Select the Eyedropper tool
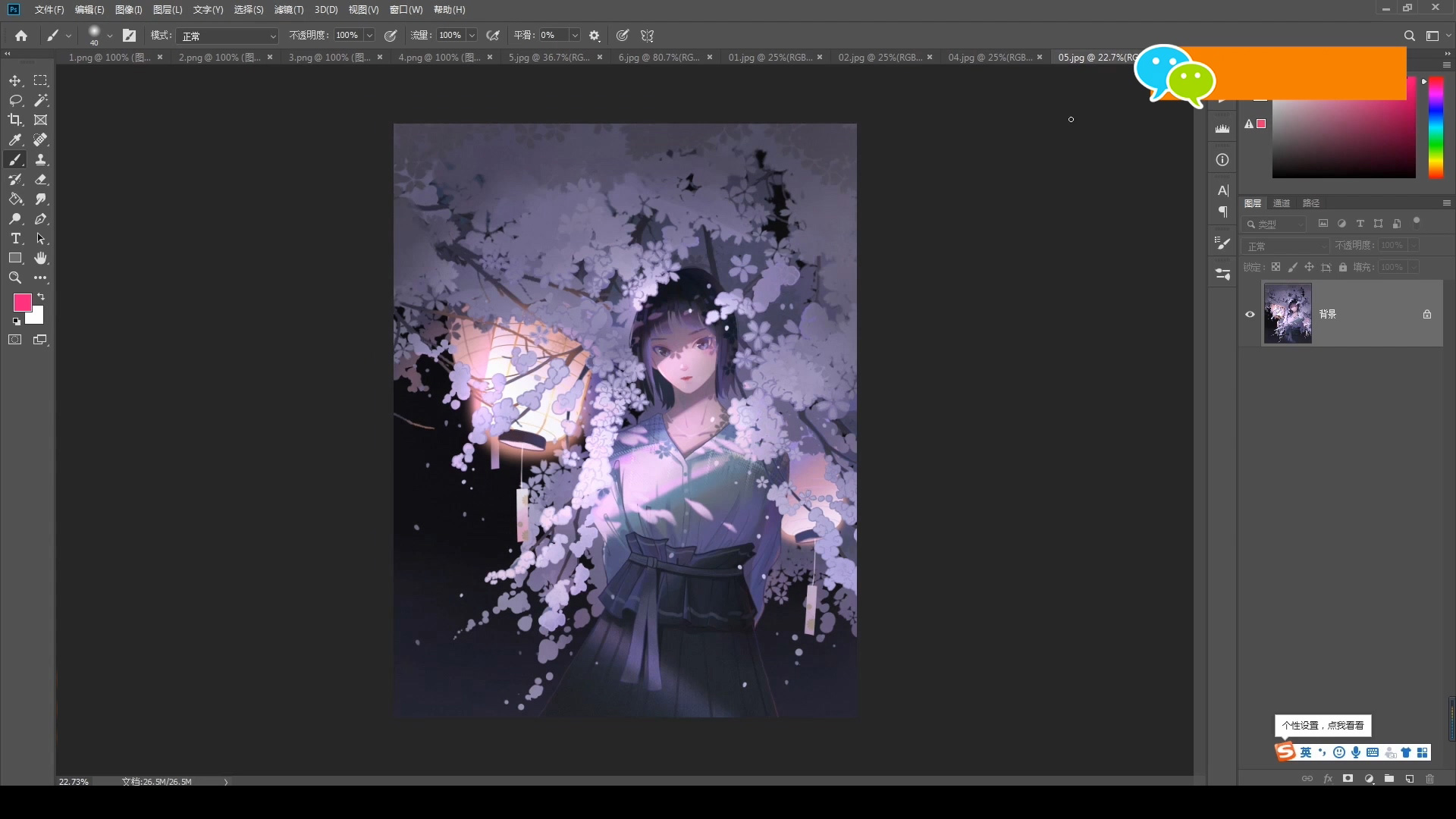Image resolution: width=1456 pixels, height=819 pixels. (x=15, y=140)
